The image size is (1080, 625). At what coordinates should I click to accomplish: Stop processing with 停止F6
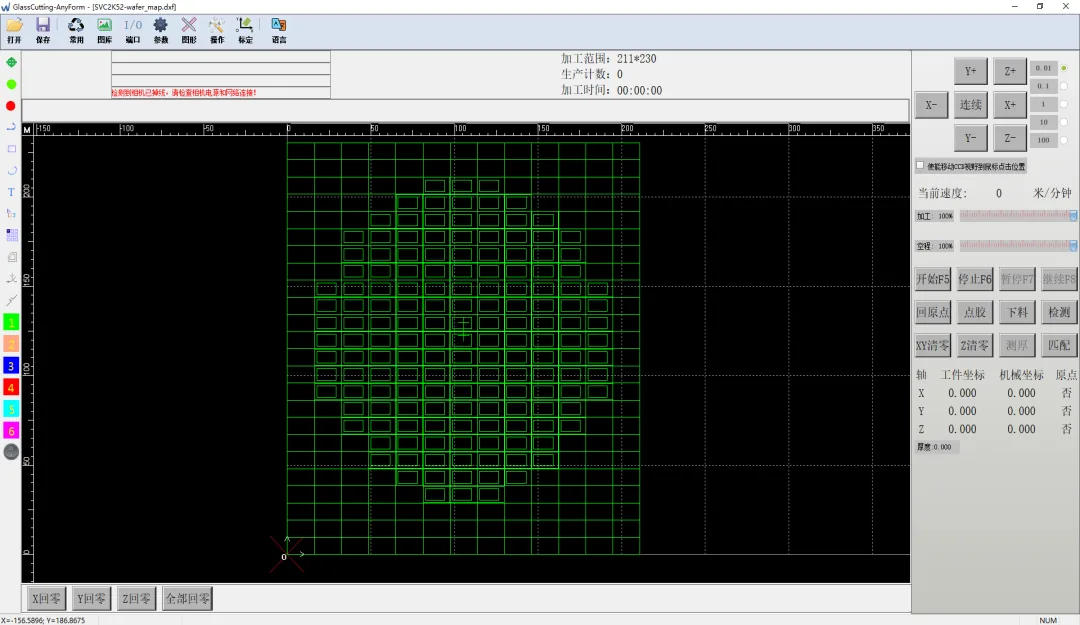coord(975,279)
